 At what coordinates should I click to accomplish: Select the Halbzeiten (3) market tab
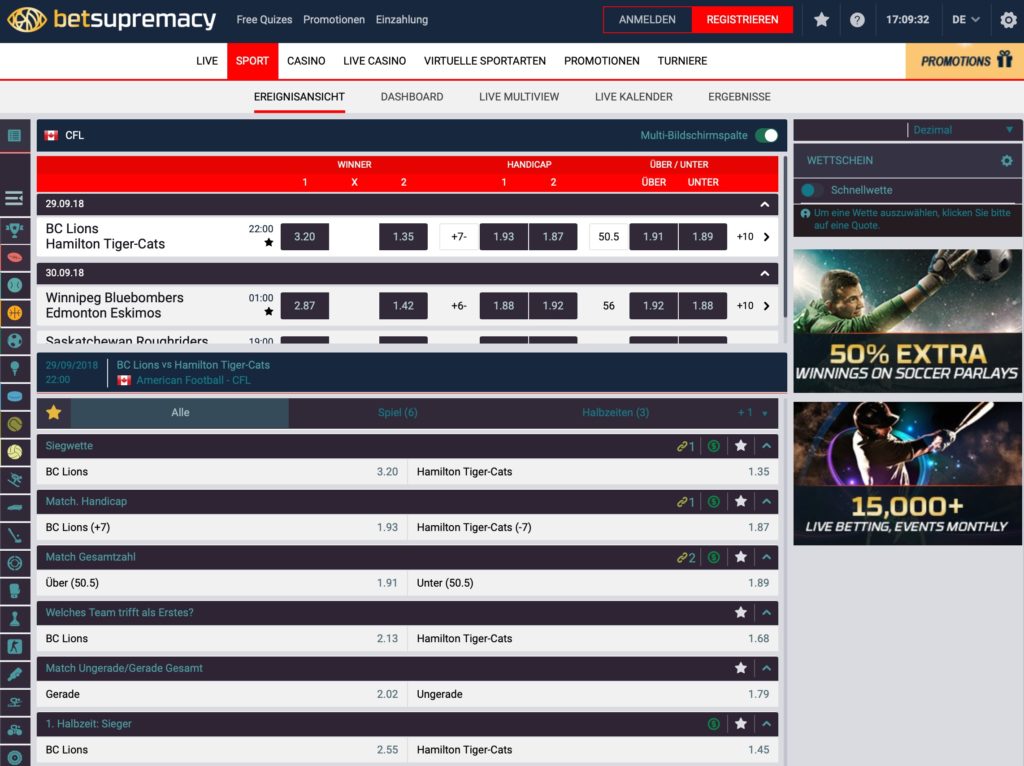615,413
